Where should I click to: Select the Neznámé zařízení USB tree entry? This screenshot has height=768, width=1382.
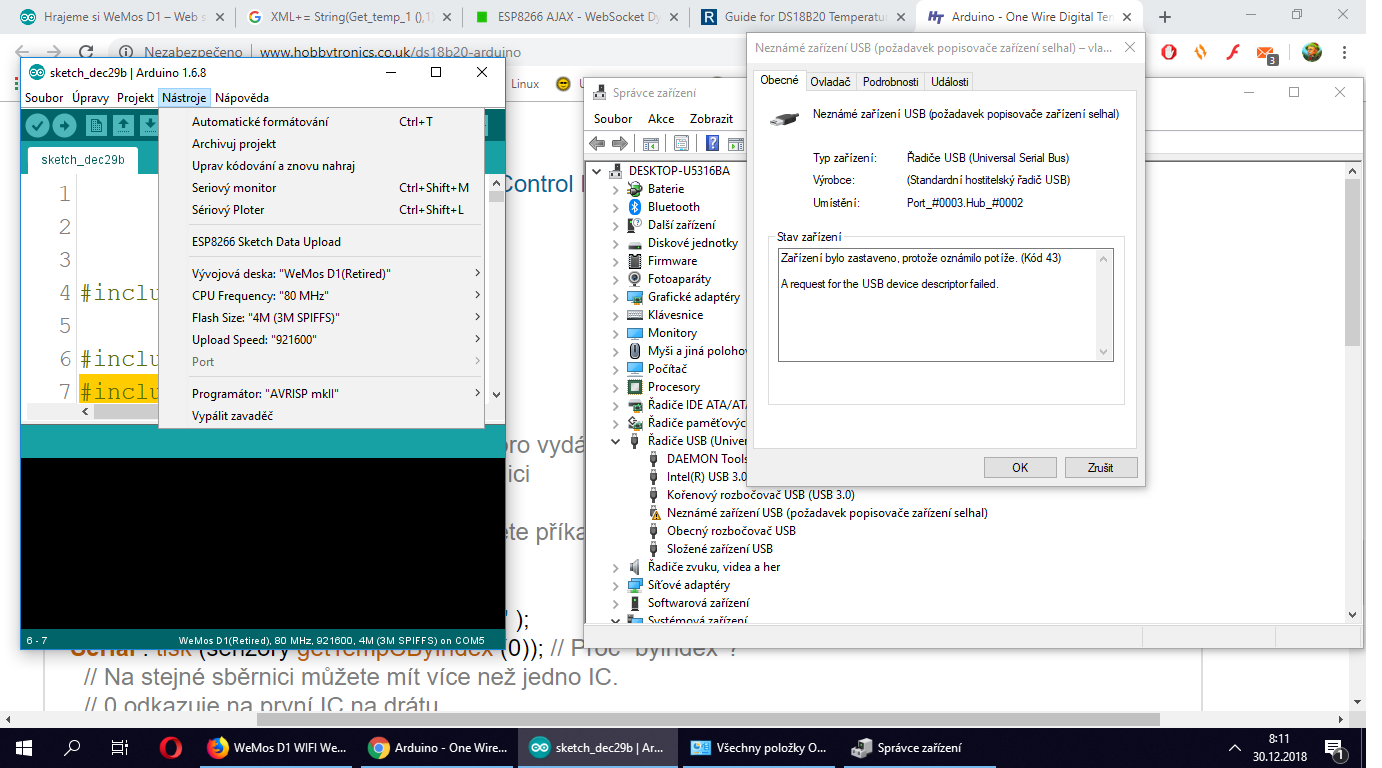[x=826, y=513]
